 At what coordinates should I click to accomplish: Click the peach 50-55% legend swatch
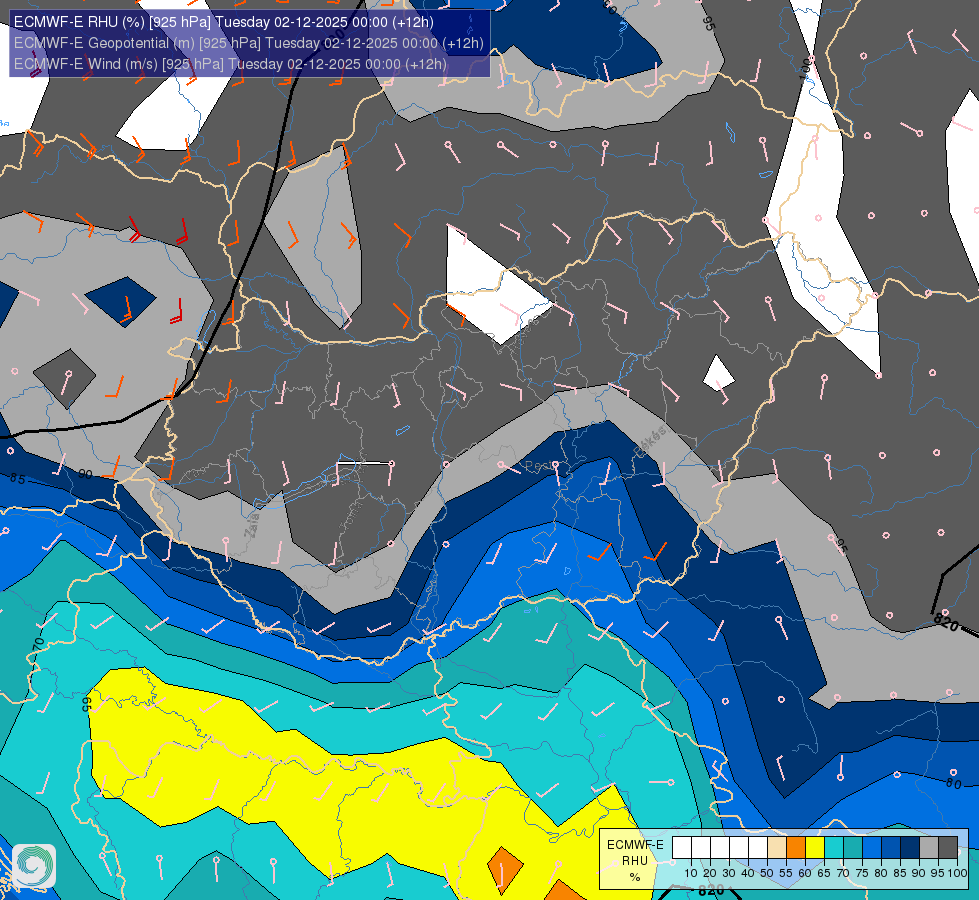pos(777,848)
